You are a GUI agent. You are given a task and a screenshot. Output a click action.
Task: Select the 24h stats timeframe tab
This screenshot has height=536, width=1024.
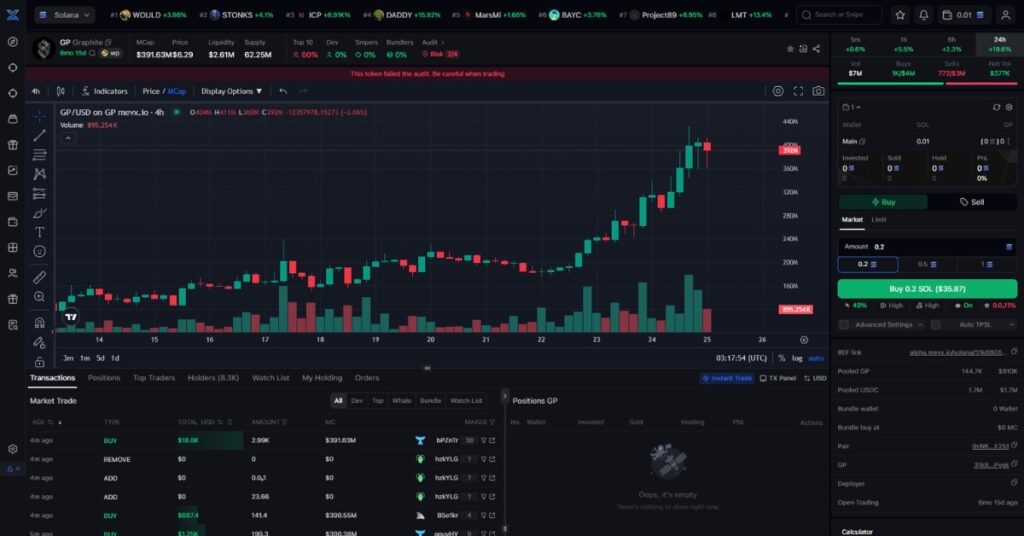pyautogui.click(x=999, y=44)
